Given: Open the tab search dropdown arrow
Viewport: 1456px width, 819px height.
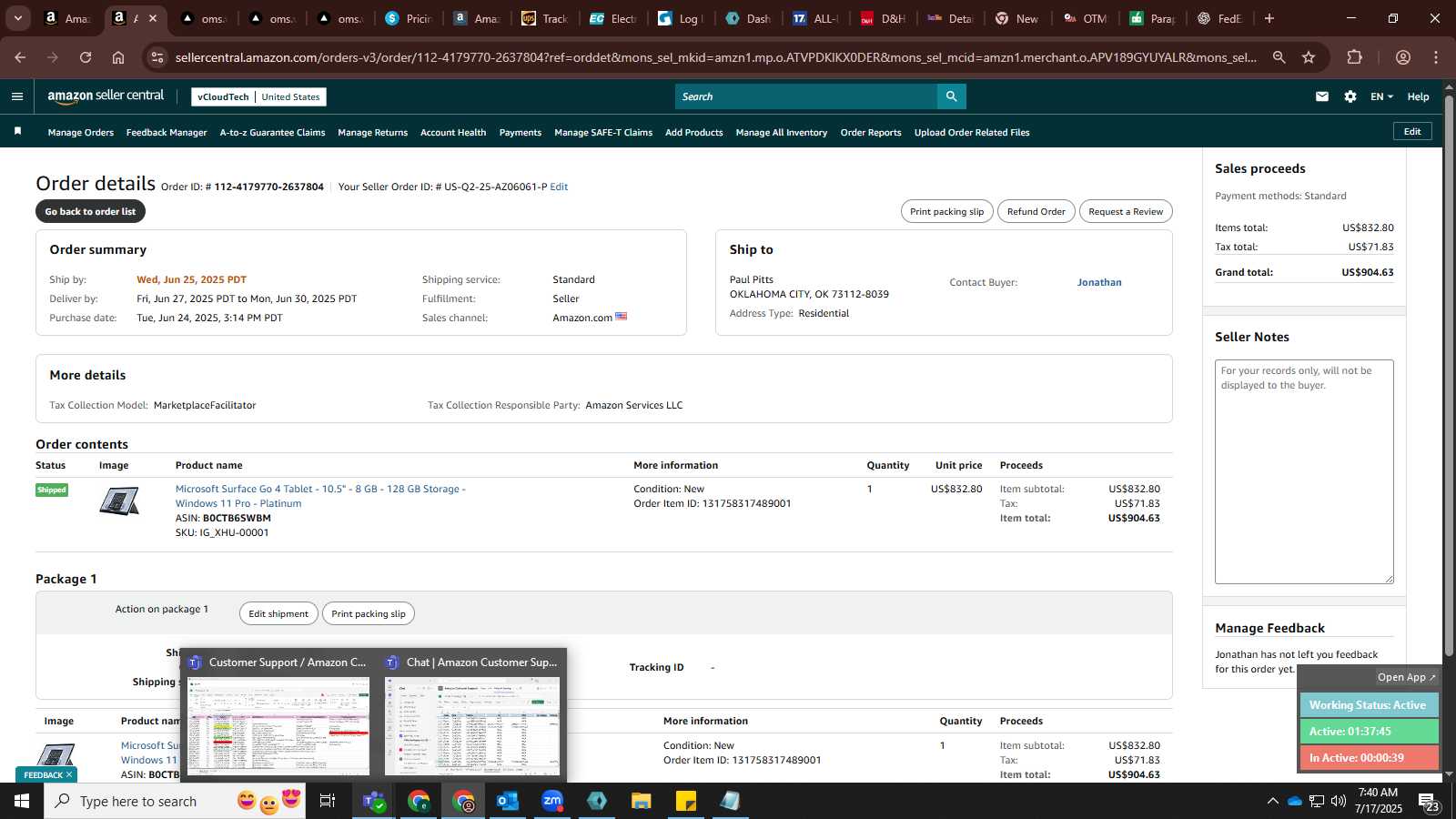Looking at the screenshot, I should 17,18.
